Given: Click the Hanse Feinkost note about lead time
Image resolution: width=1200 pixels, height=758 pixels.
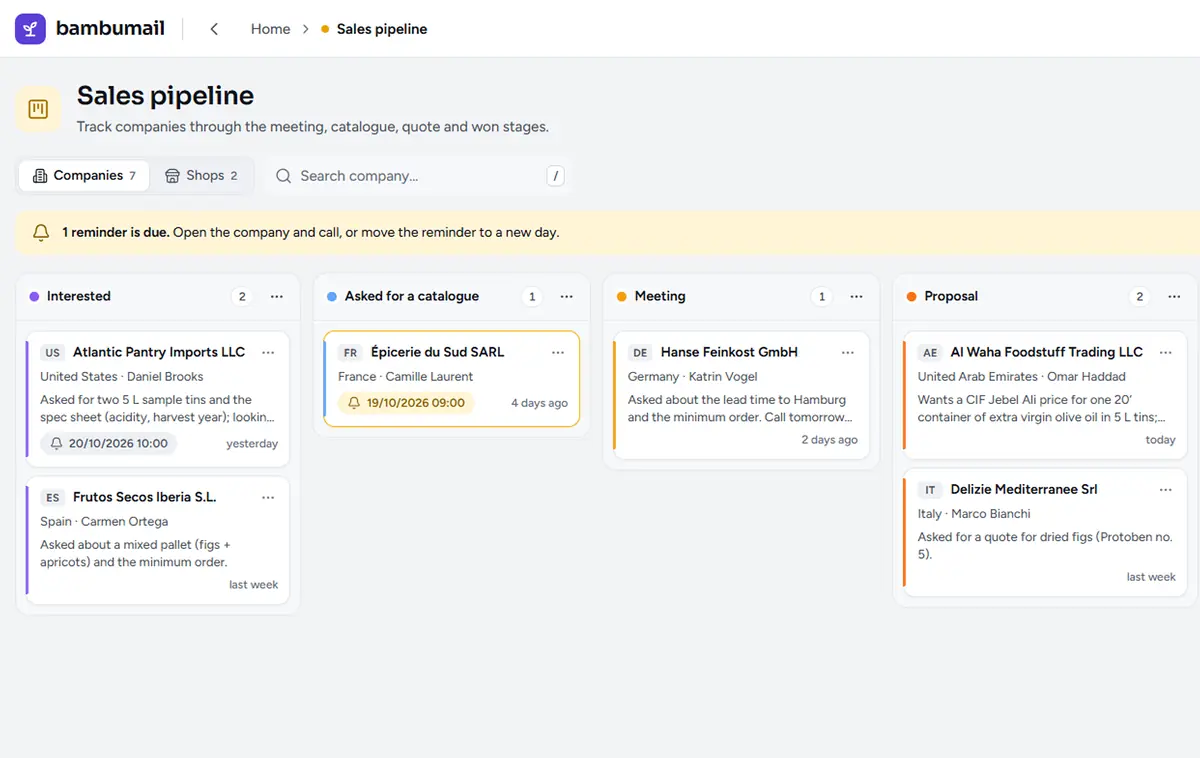Looking at the screenshot, I should (740, 408).
